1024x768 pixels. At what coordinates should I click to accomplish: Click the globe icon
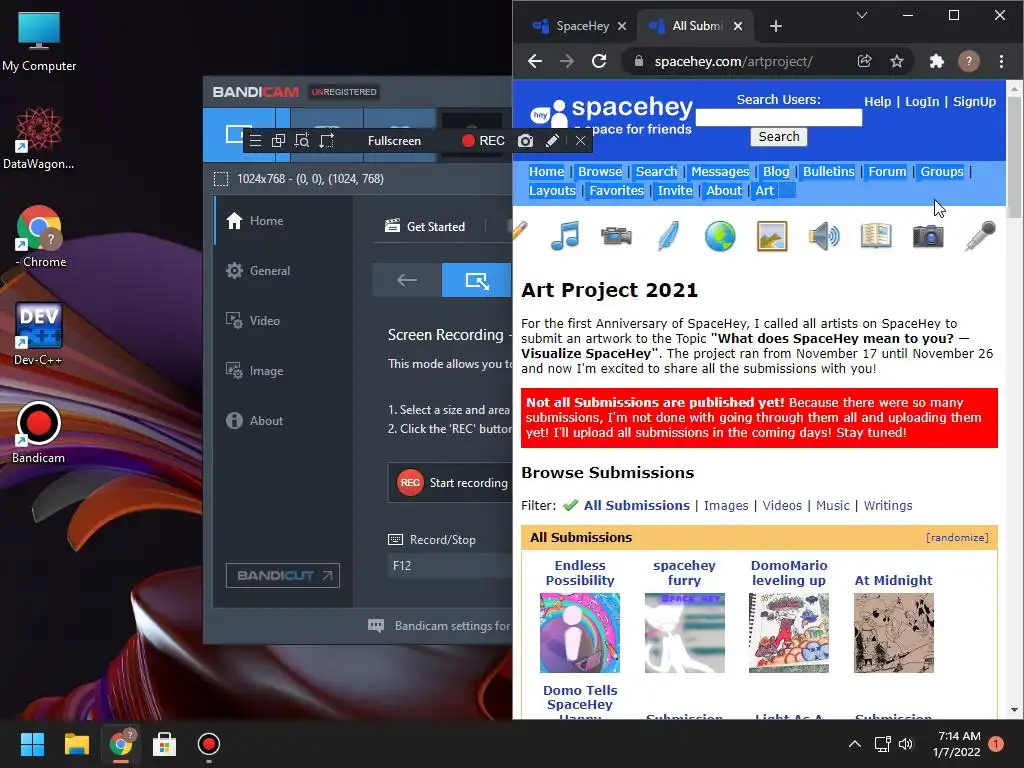(720, 236)
